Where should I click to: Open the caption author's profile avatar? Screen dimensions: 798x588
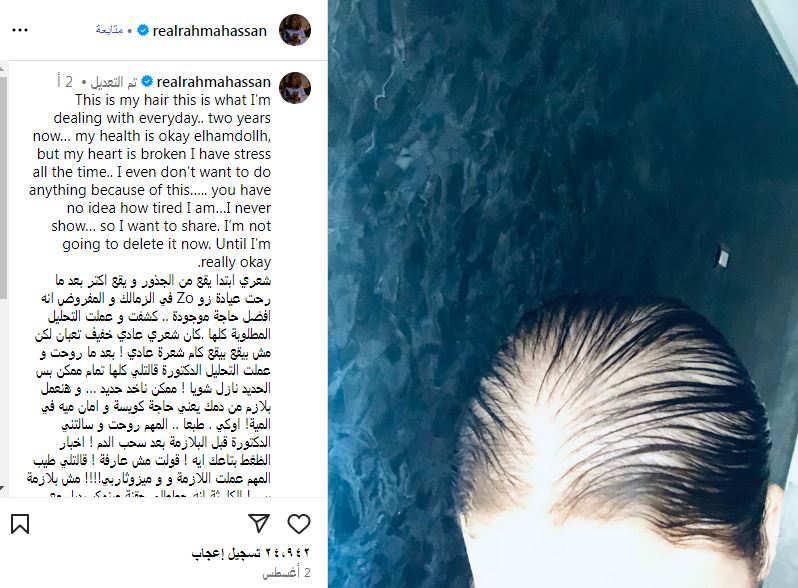(x=295, y=88)
